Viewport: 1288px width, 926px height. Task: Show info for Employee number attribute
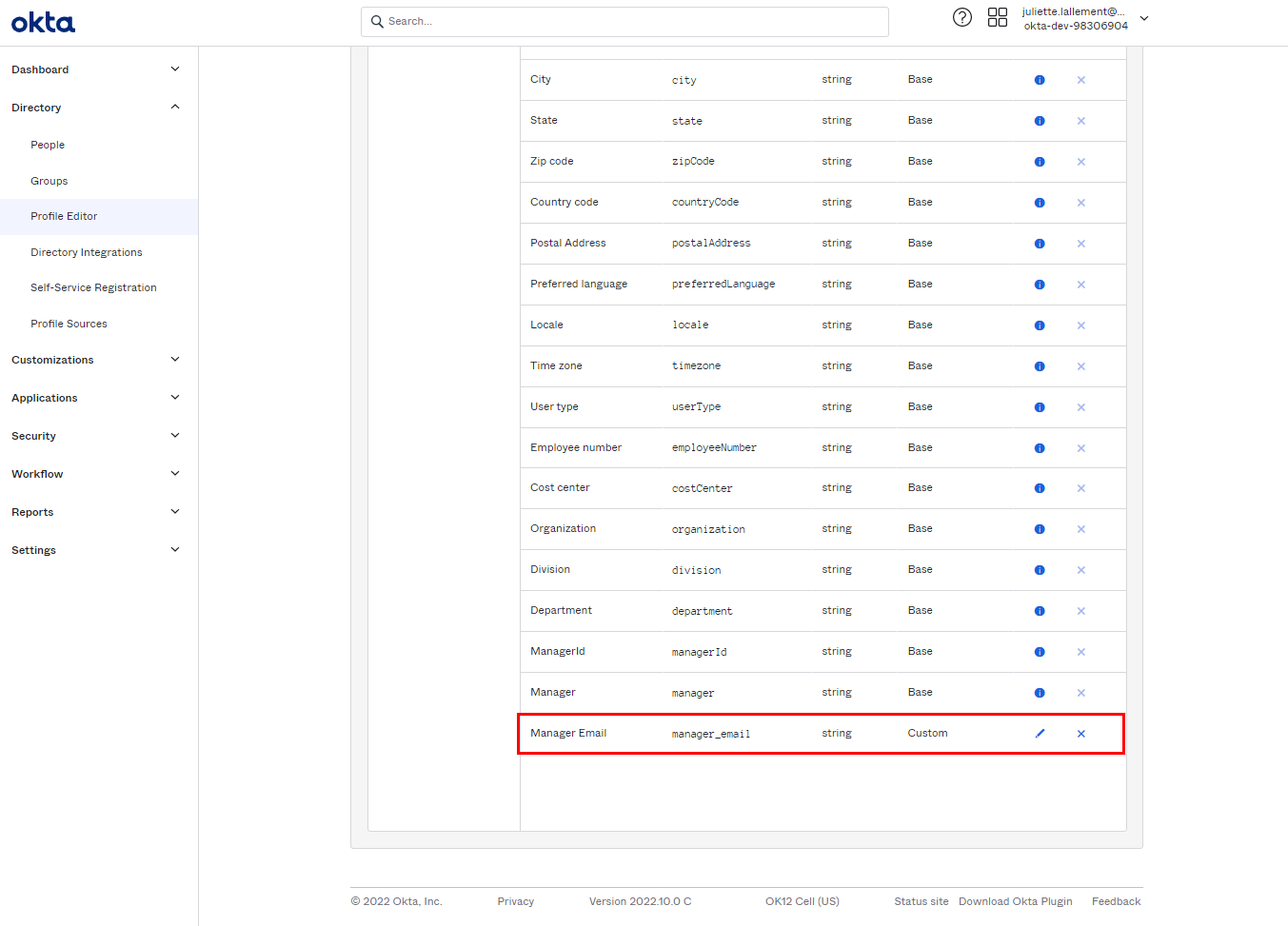coord(1040,447)
